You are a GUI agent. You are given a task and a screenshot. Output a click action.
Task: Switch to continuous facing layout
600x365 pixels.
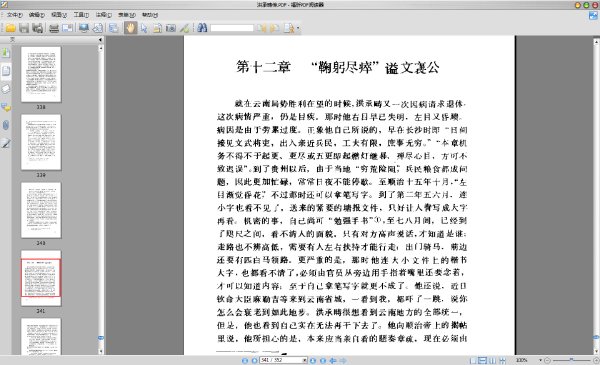(x=502, y=360)
